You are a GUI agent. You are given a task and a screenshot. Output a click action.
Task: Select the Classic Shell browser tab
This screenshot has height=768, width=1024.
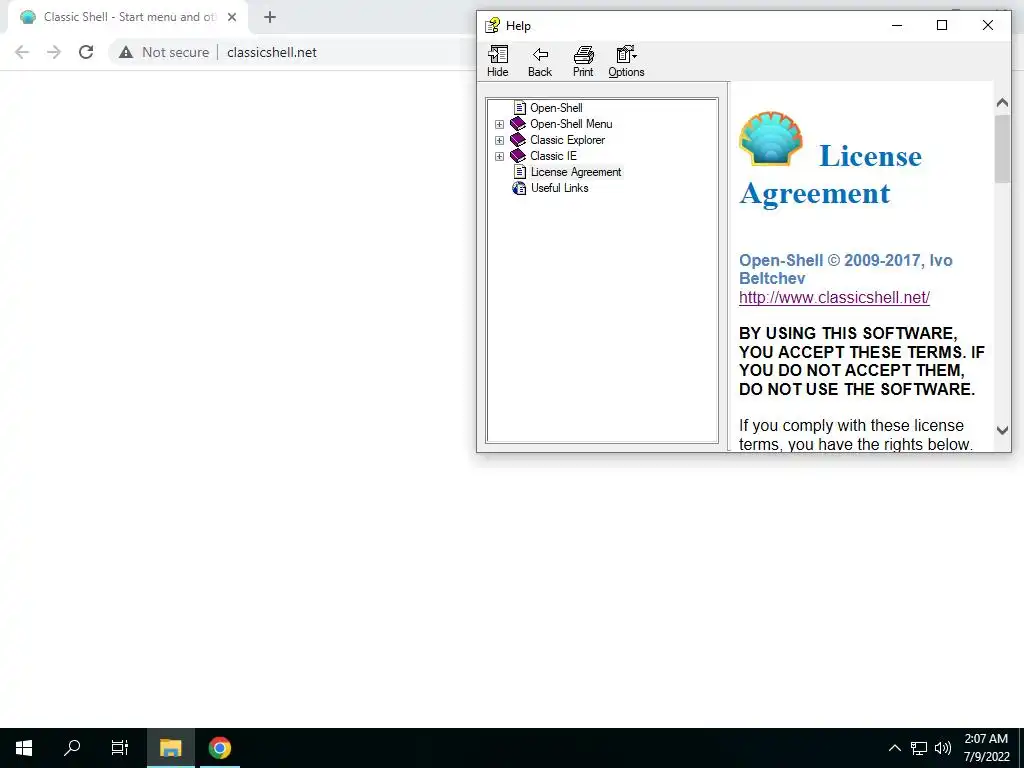[x=128, y=17]
